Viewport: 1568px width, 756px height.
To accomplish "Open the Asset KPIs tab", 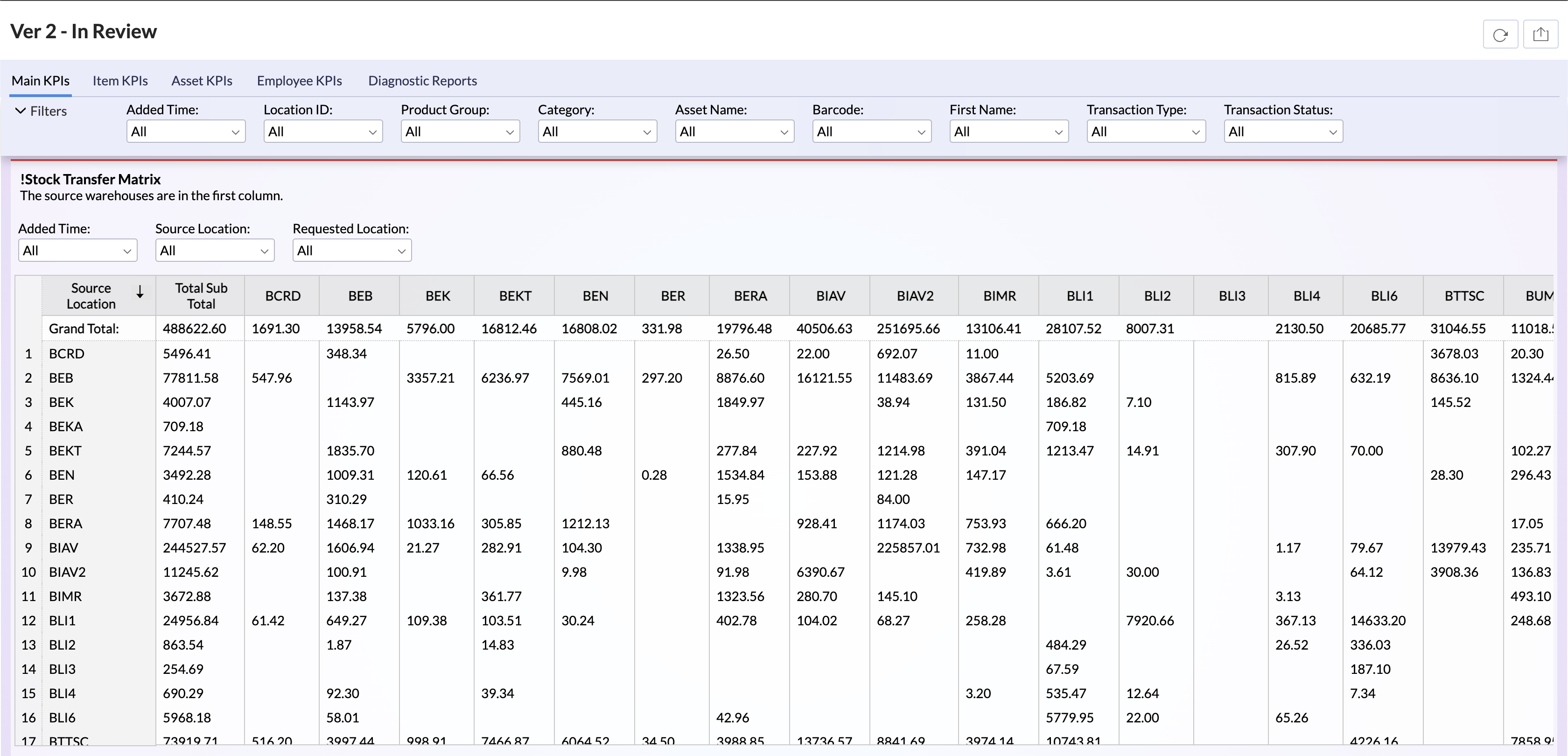I will click(x=202, y=81).
